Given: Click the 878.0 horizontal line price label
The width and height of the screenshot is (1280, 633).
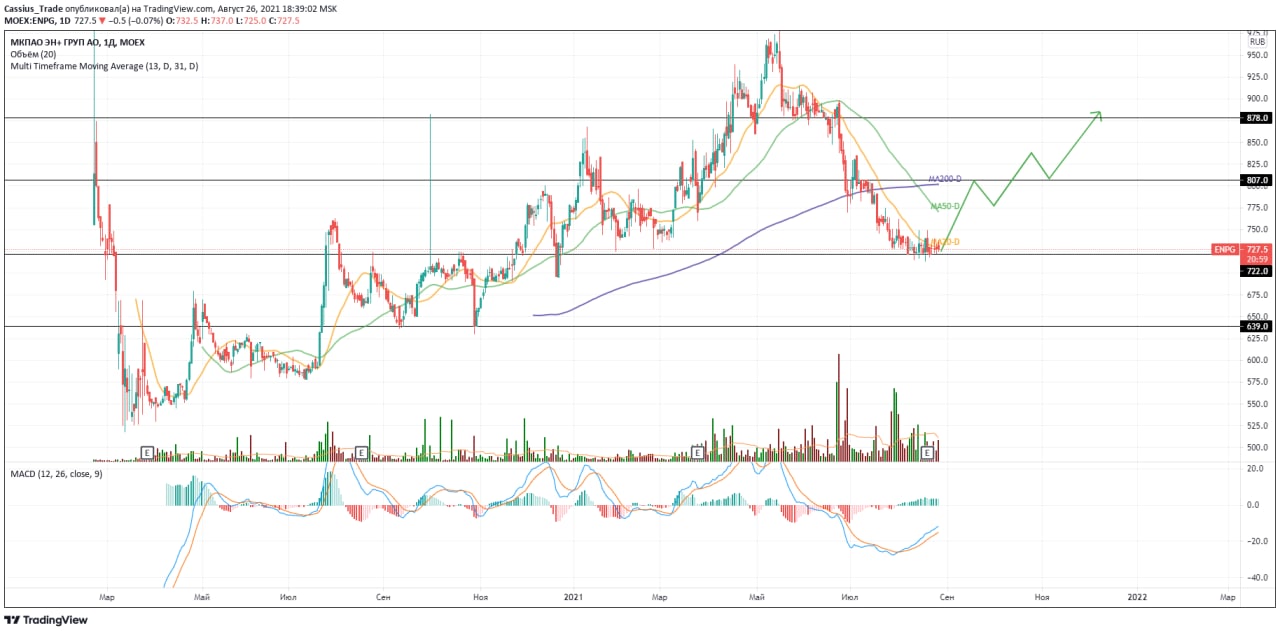Looking at the screenshot, I should click(x=1257, y=118).
